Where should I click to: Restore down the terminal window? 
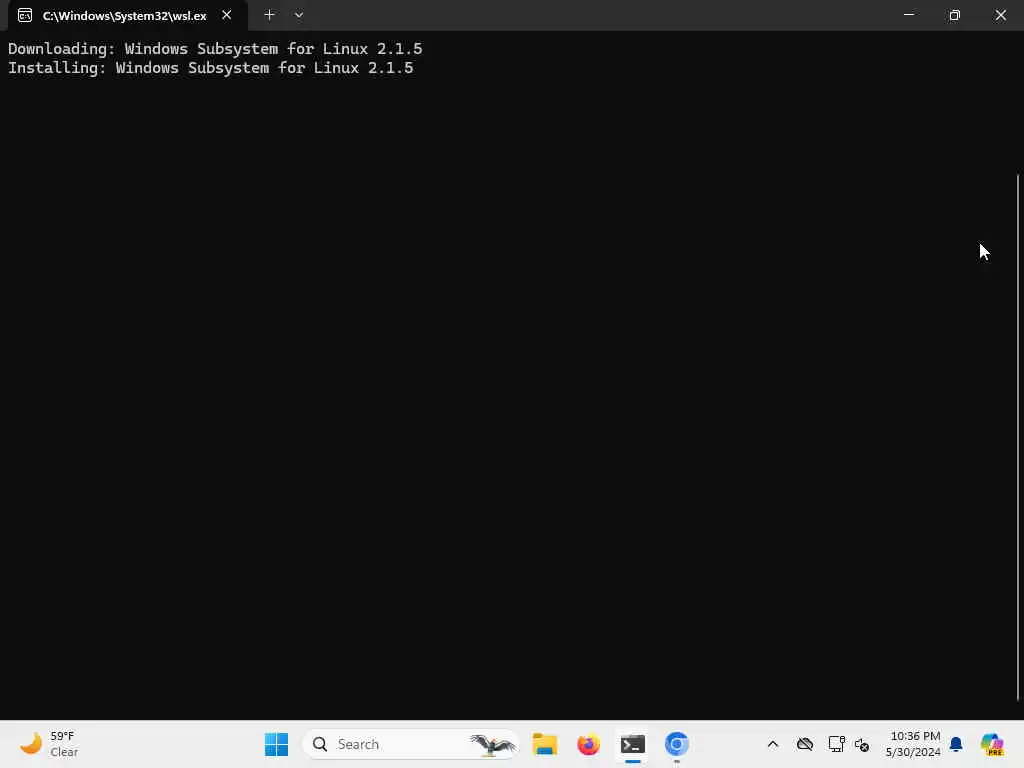pos(954,15)
